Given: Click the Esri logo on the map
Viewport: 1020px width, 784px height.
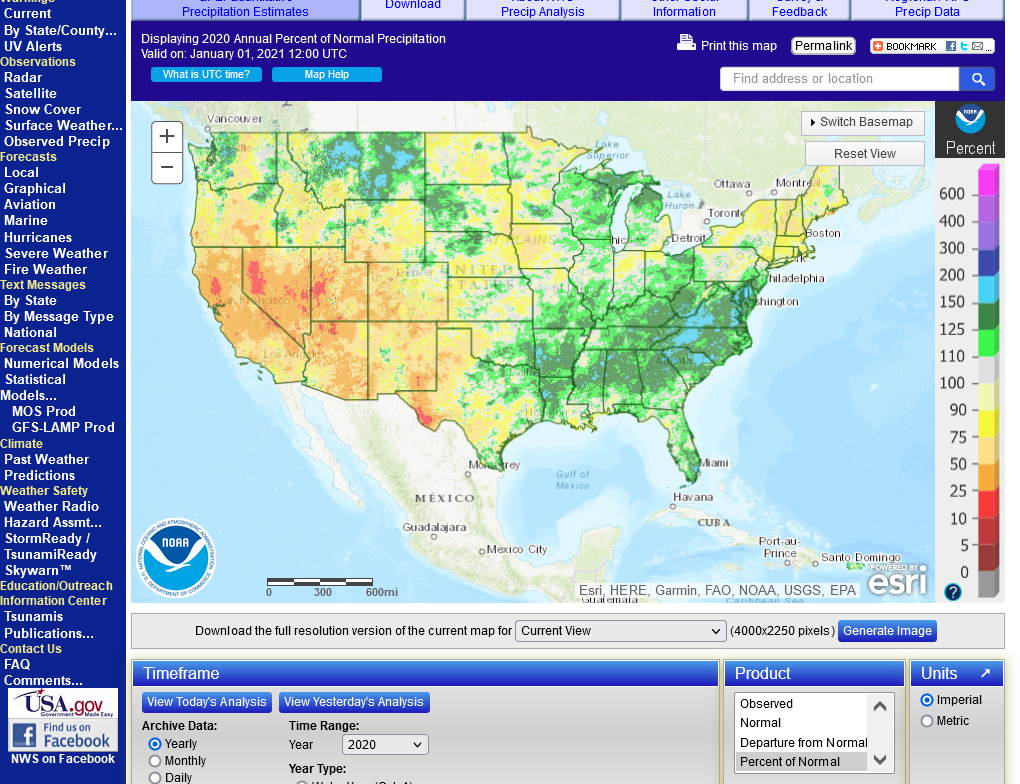Looking at the screenshot, I should tap(897, 579).
